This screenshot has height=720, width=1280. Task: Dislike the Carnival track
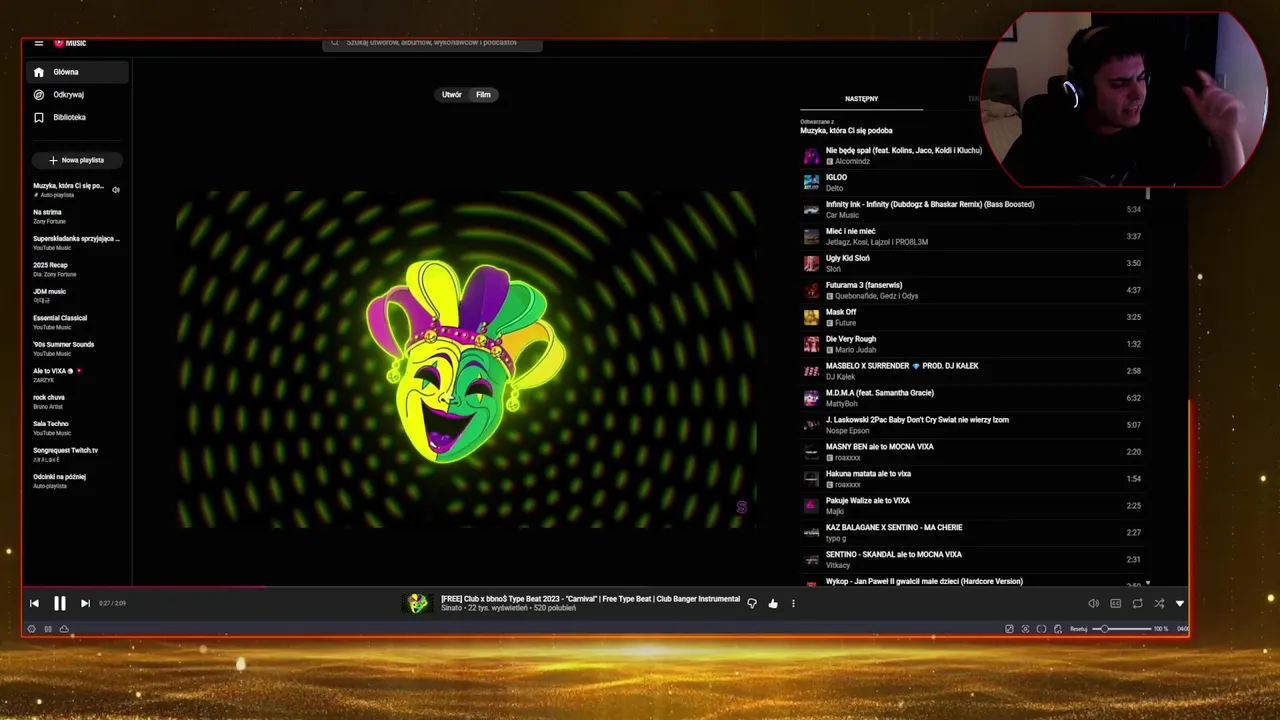(x=752, y=603)
